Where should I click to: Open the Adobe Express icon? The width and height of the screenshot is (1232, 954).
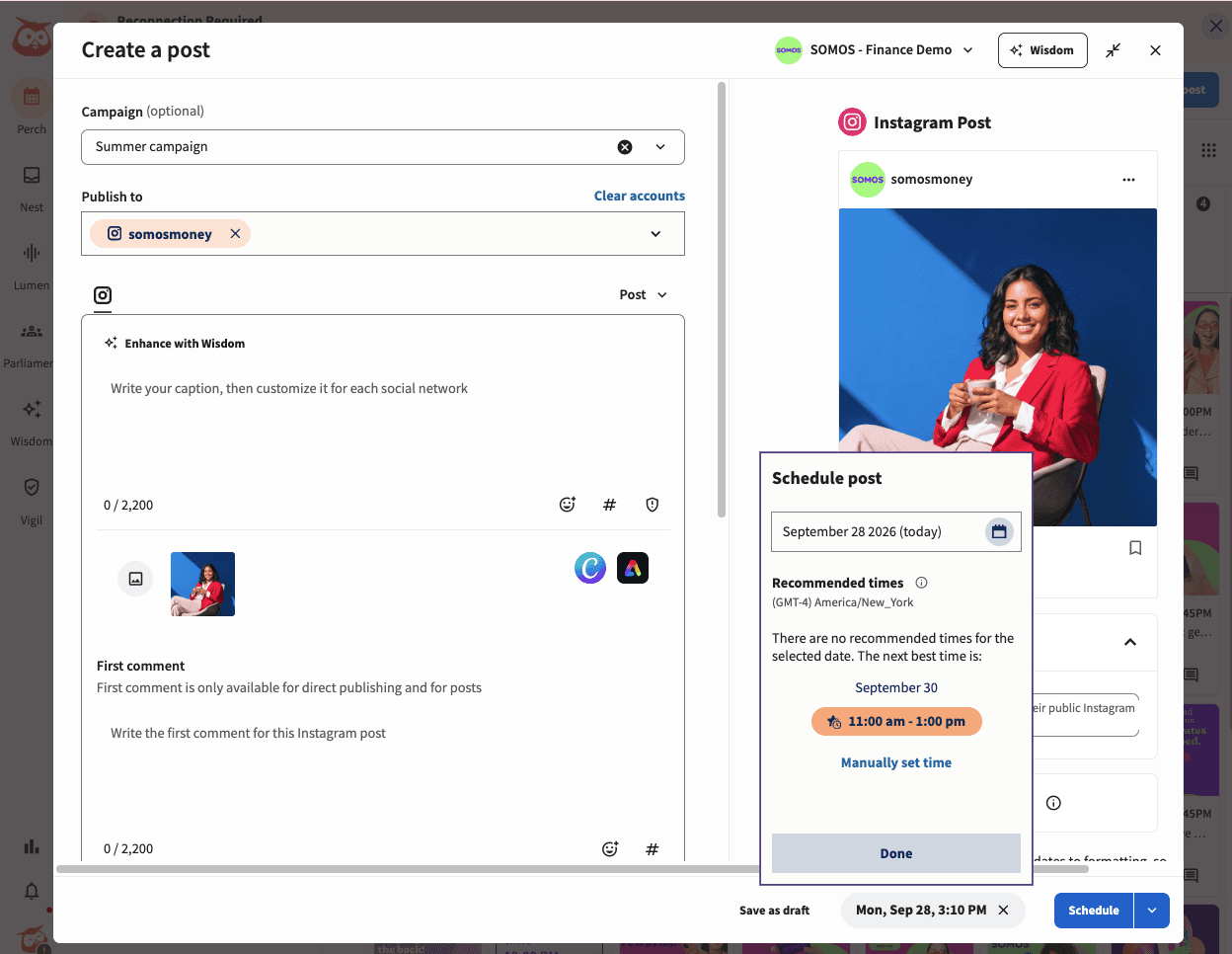pyautogui.click(x=633, y=568)
